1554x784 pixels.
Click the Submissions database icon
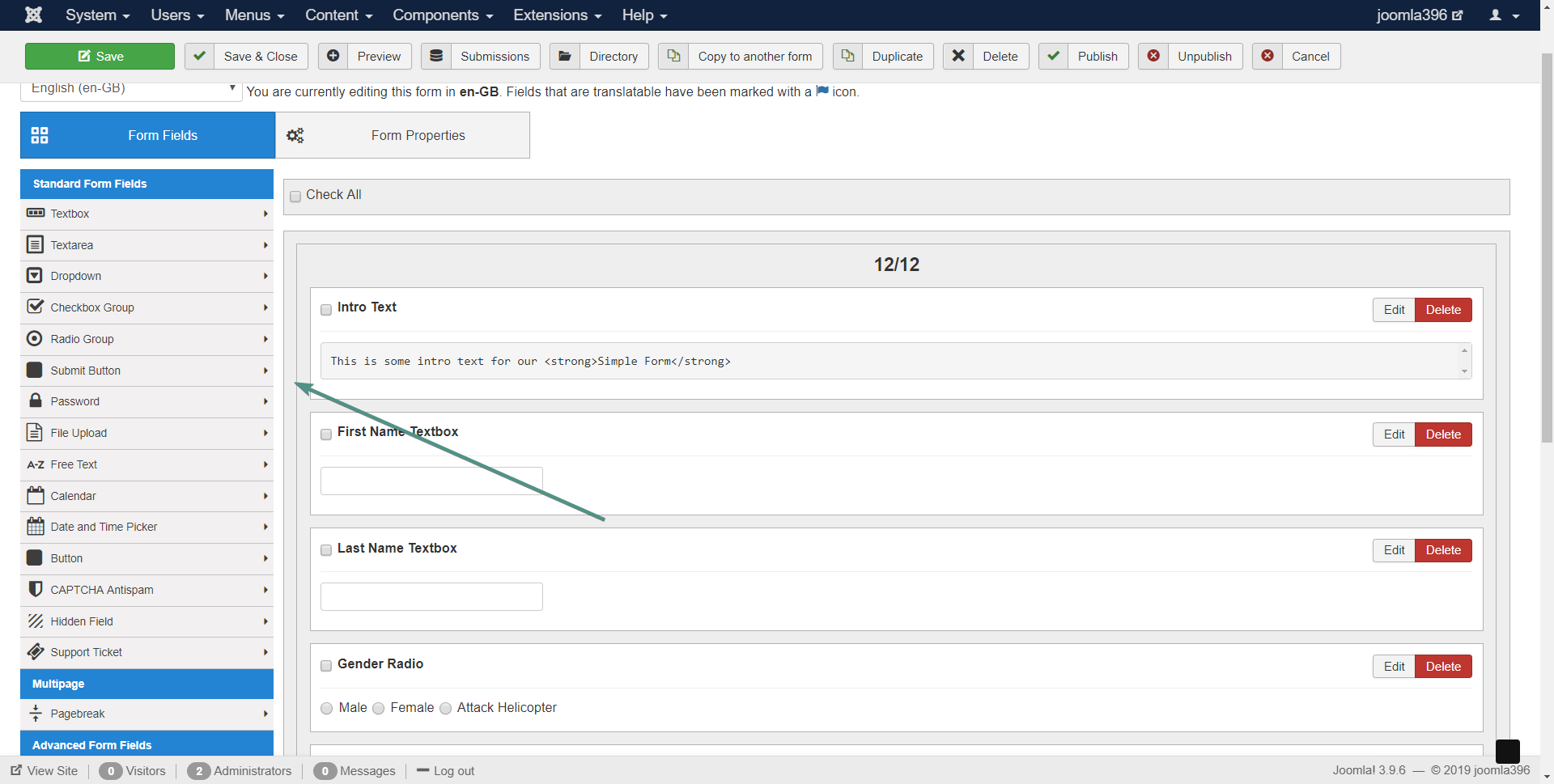(436, 56)
